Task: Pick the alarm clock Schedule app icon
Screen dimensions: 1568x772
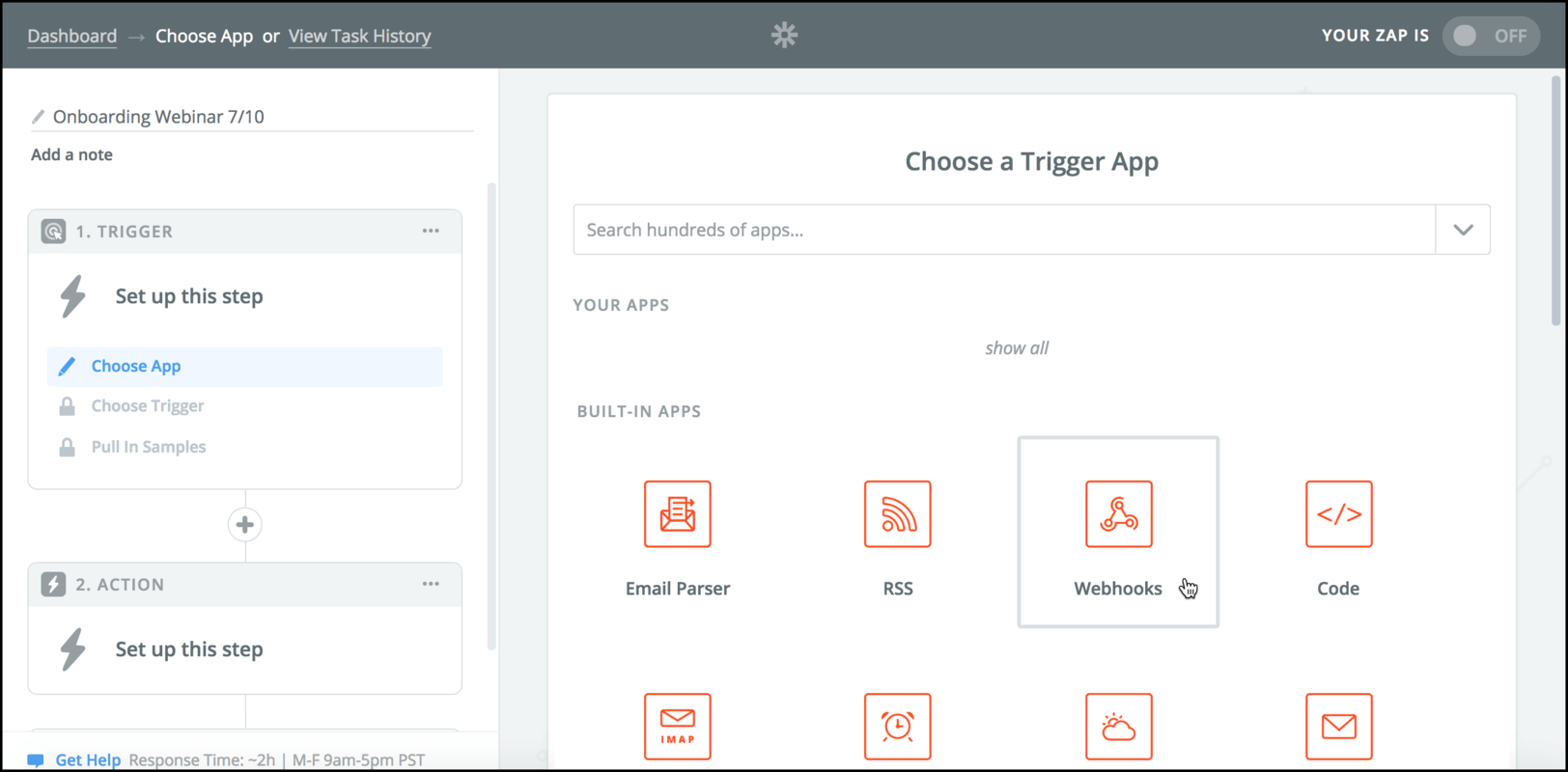Action: (x=898, y=727)
